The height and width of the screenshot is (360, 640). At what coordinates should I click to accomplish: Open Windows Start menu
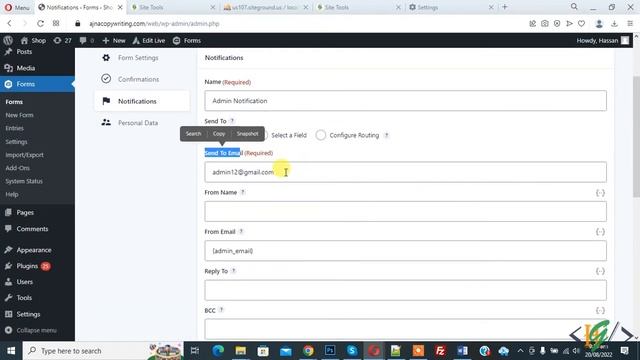click(11, 351)
